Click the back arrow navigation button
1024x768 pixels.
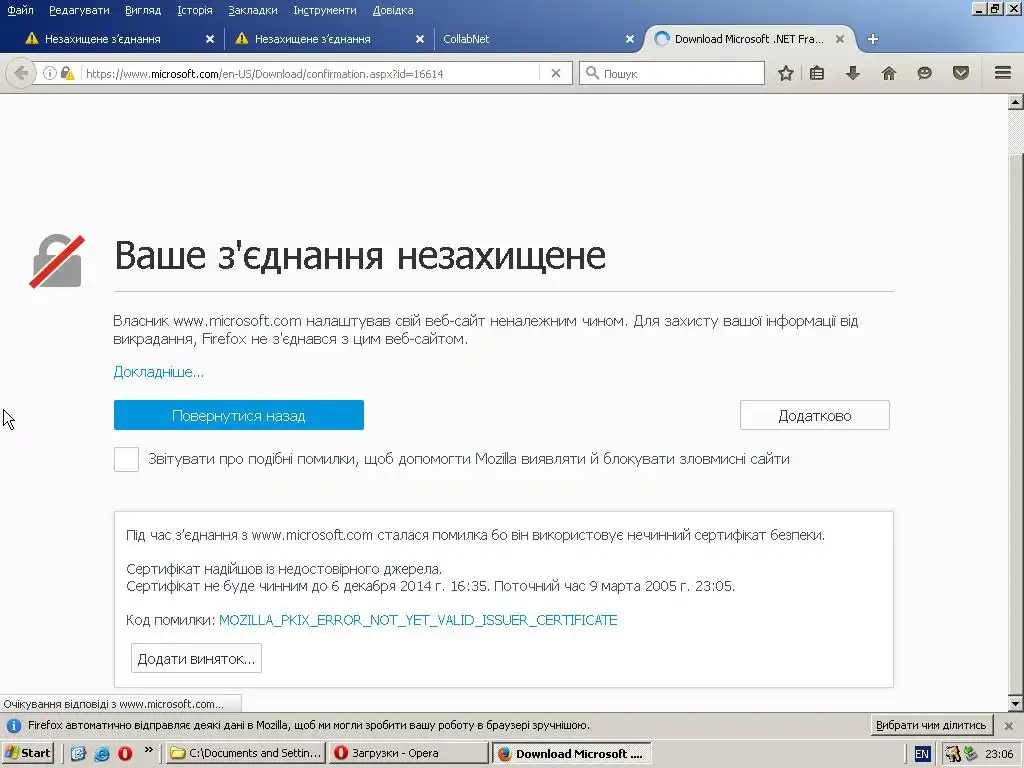[20, 73]
